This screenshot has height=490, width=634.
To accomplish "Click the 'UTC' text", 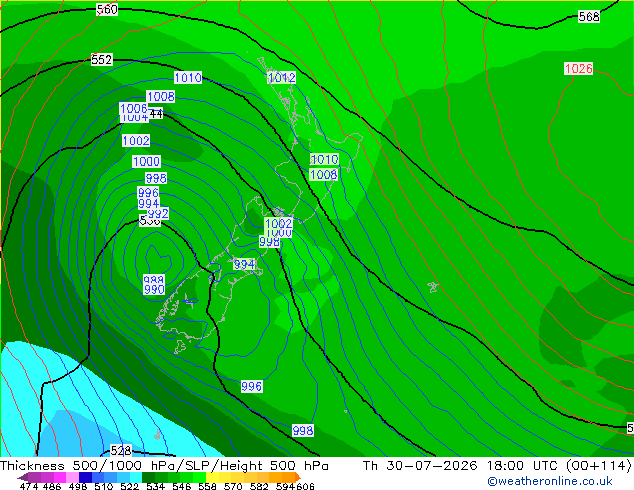I will tap(545, 466).
